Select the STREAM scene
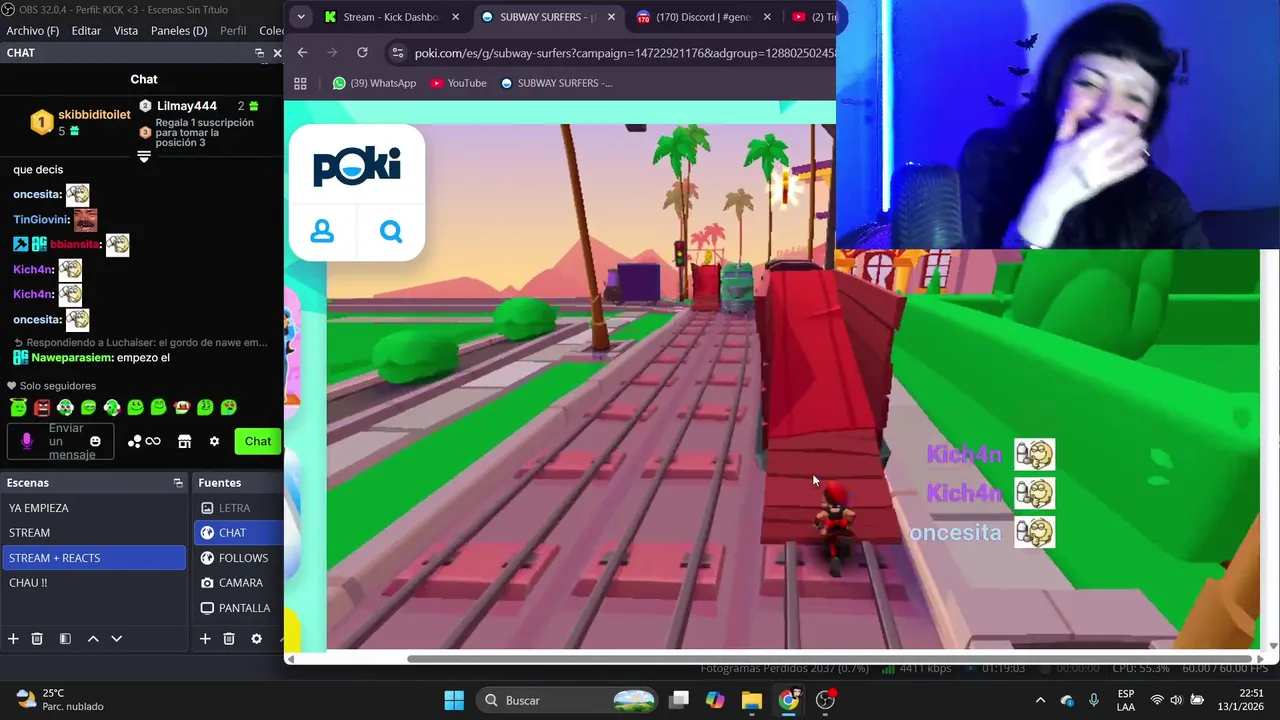Screen dimensions: 1280x720 pyautogui.click(x=94, y=533)
